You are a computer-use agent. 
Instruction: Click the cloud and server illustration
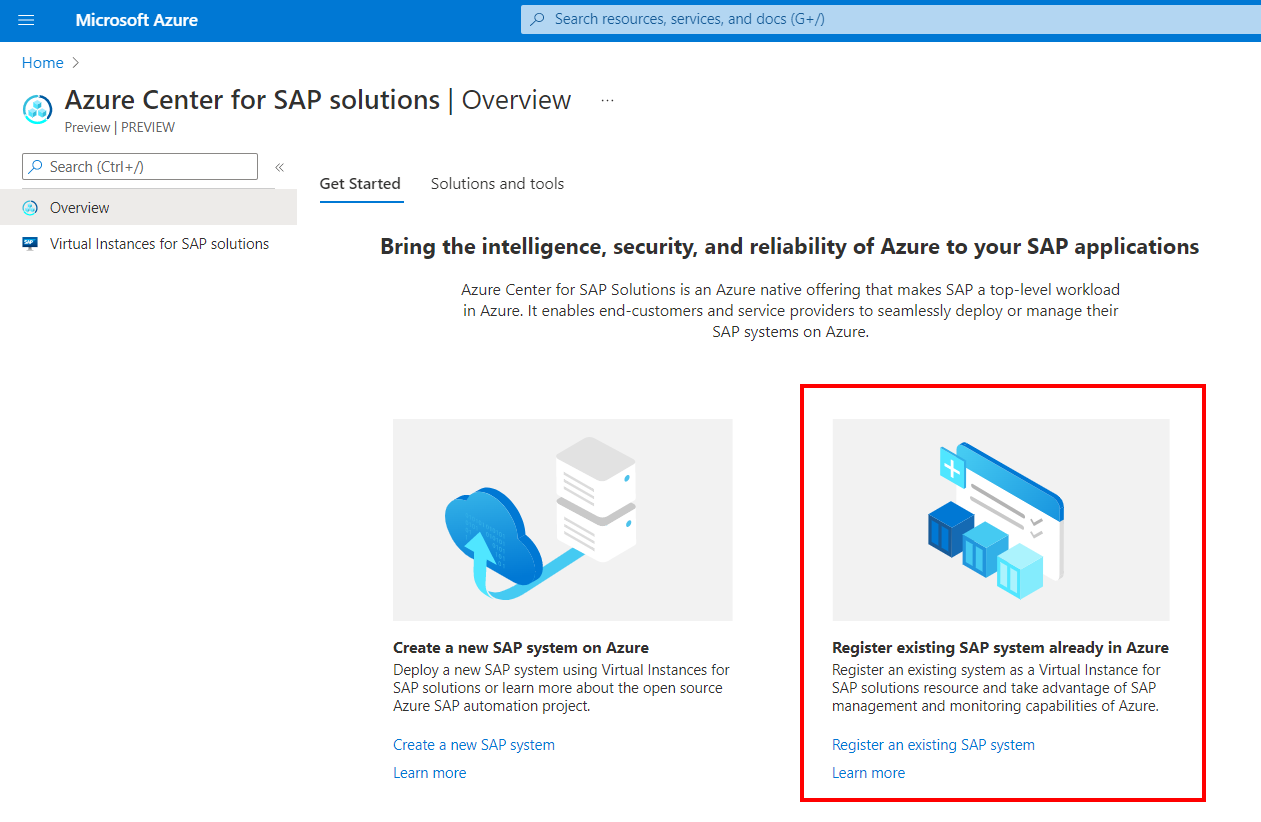(x=562, y=520)
